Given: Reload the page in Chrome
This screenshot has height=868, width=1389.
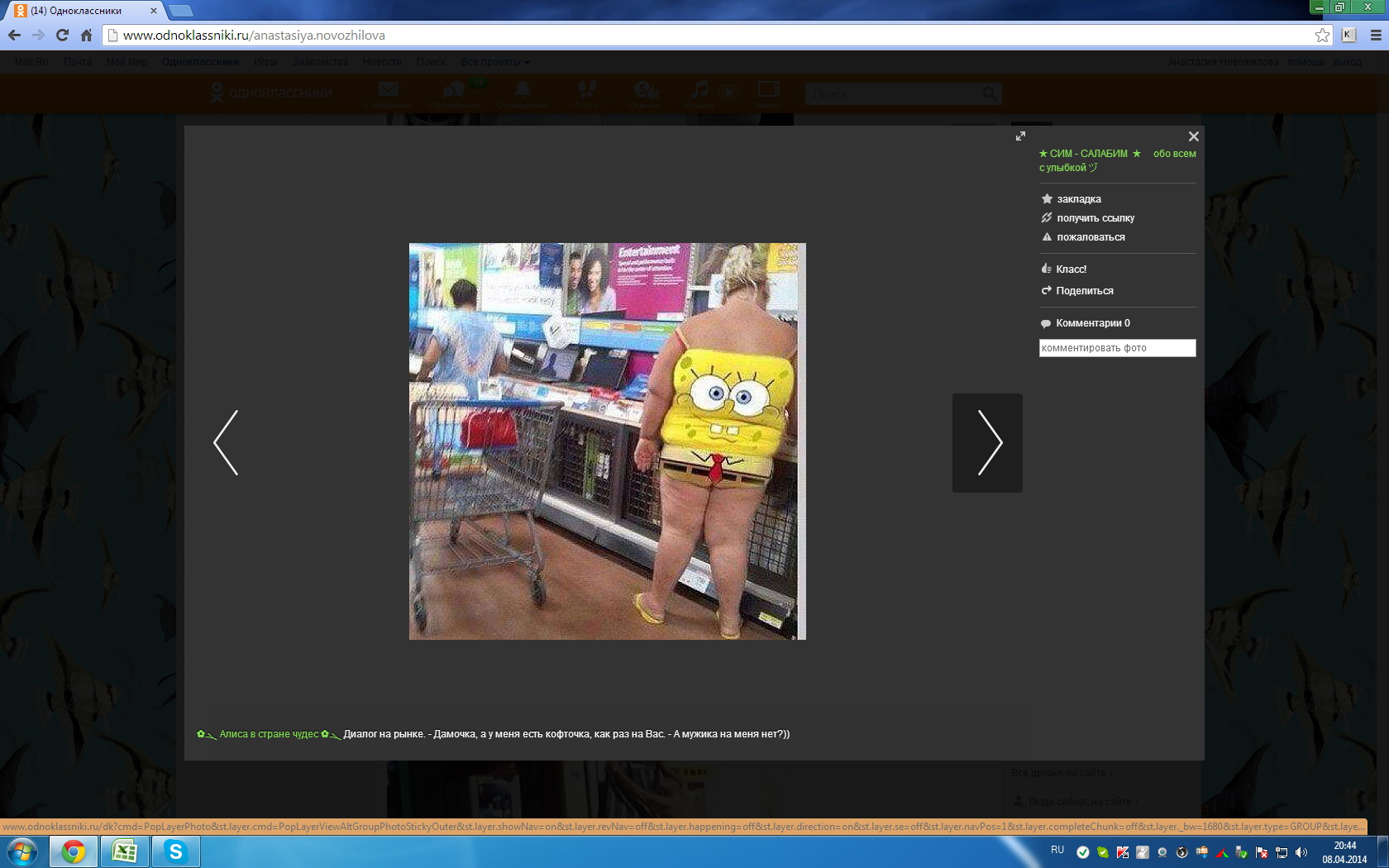Looking at the screenshot, I should [x=62, y=35].
